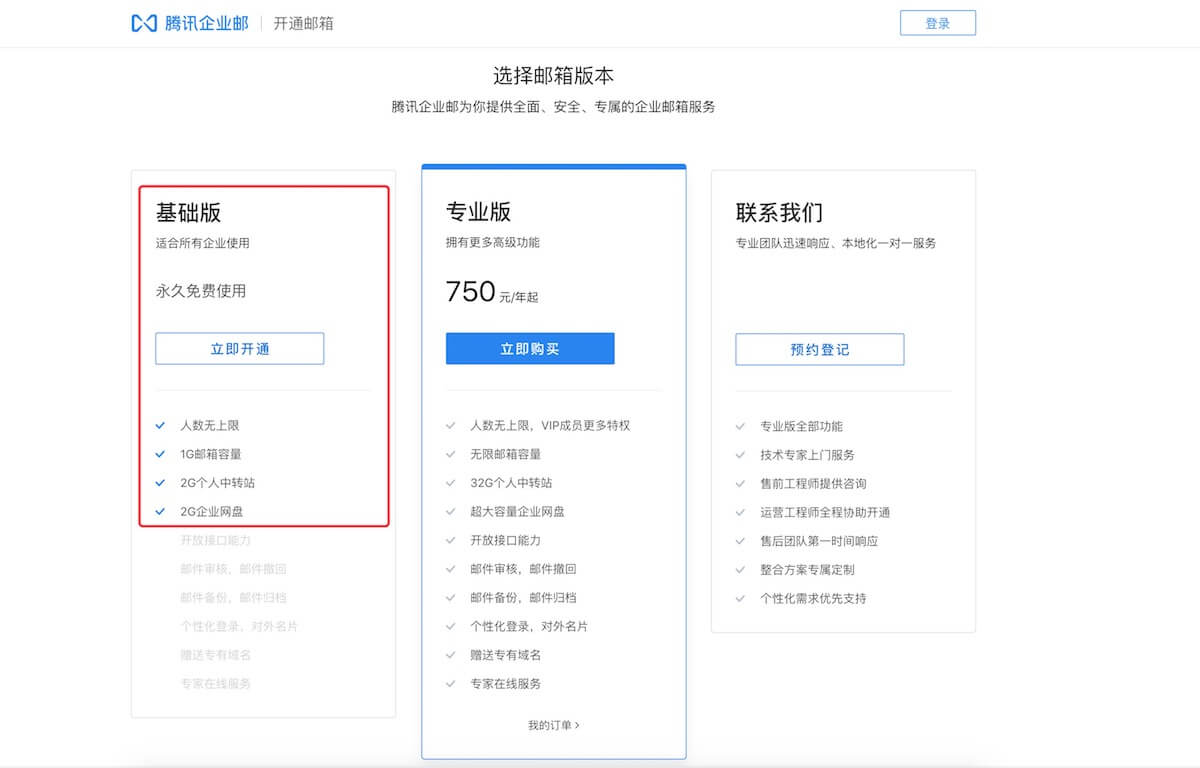Click the blue 立即购买 purchase button
This screenshot has height=768, width=1200.
tap(530, 348)
